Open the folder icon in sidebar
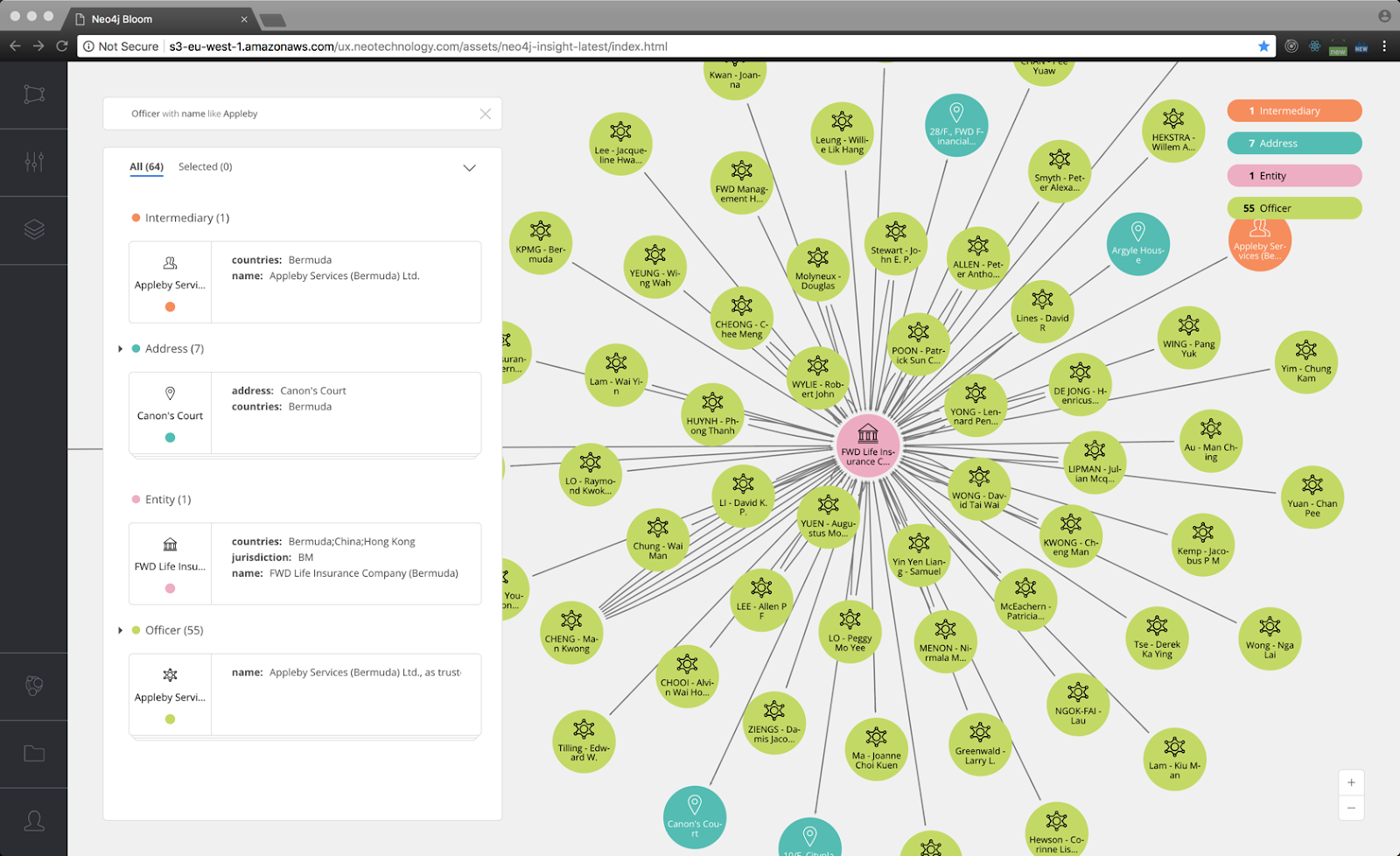 (34, 754)
